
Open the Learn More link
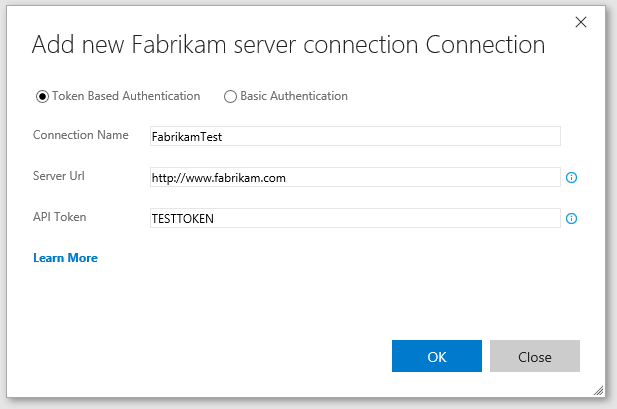pyautogui.click(x=65, y=258)
